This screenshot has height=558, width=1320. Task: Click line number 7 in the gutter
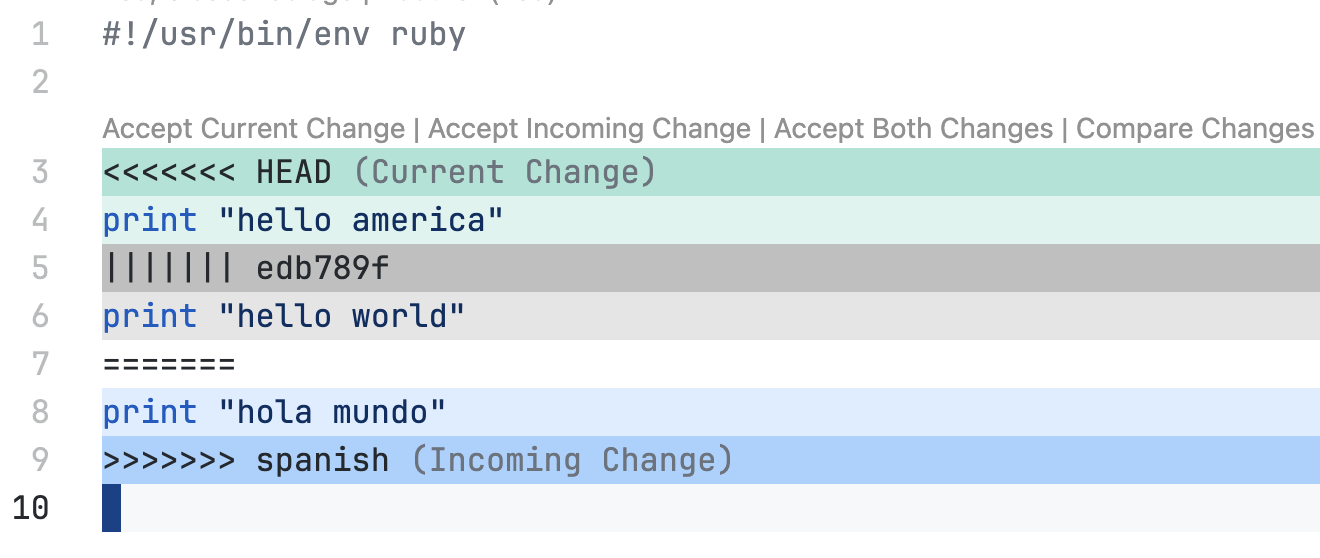click(40, 363)
